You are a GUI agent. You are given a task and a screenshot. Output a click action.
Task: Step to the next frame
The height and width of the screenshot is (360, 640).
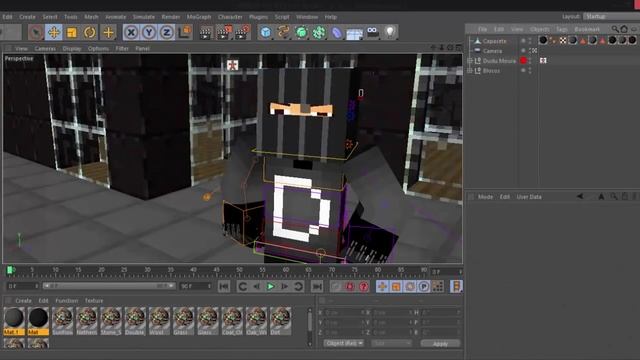point(284,287)
